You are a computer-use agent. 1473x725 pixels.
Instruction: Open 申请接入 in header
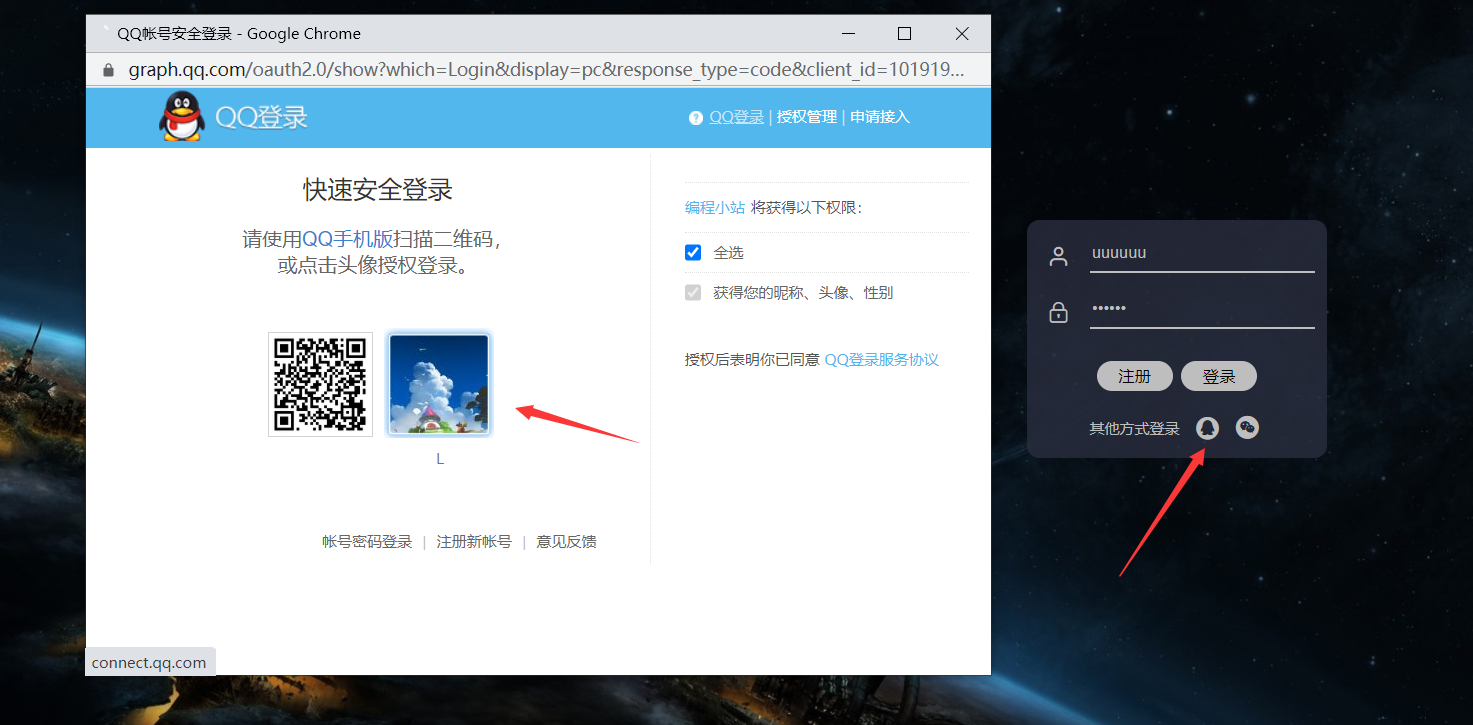[x=880, y=117]
